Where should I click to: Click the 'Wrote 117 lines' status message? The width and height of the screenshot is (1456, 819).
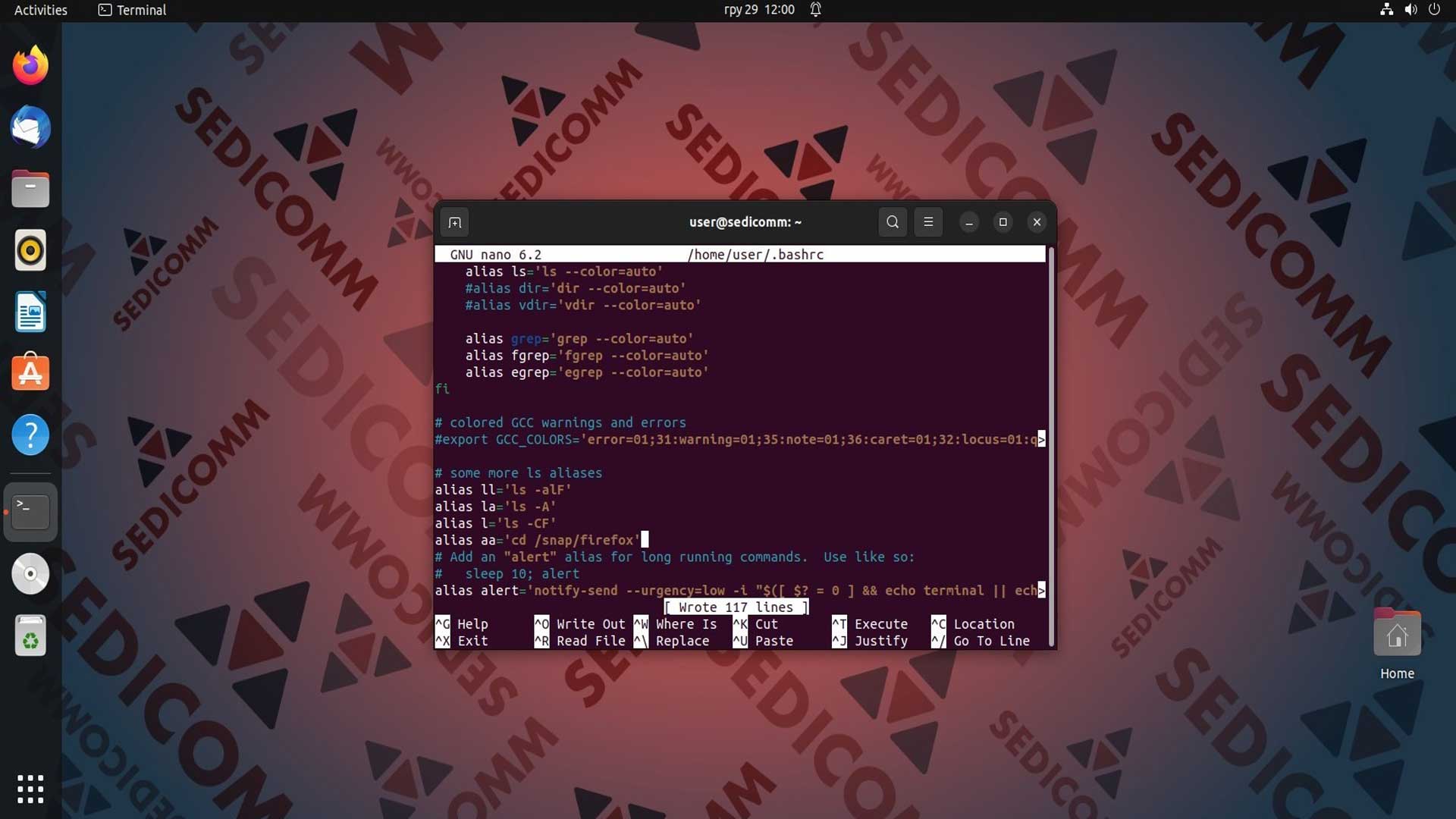click(x=736, y=607)
